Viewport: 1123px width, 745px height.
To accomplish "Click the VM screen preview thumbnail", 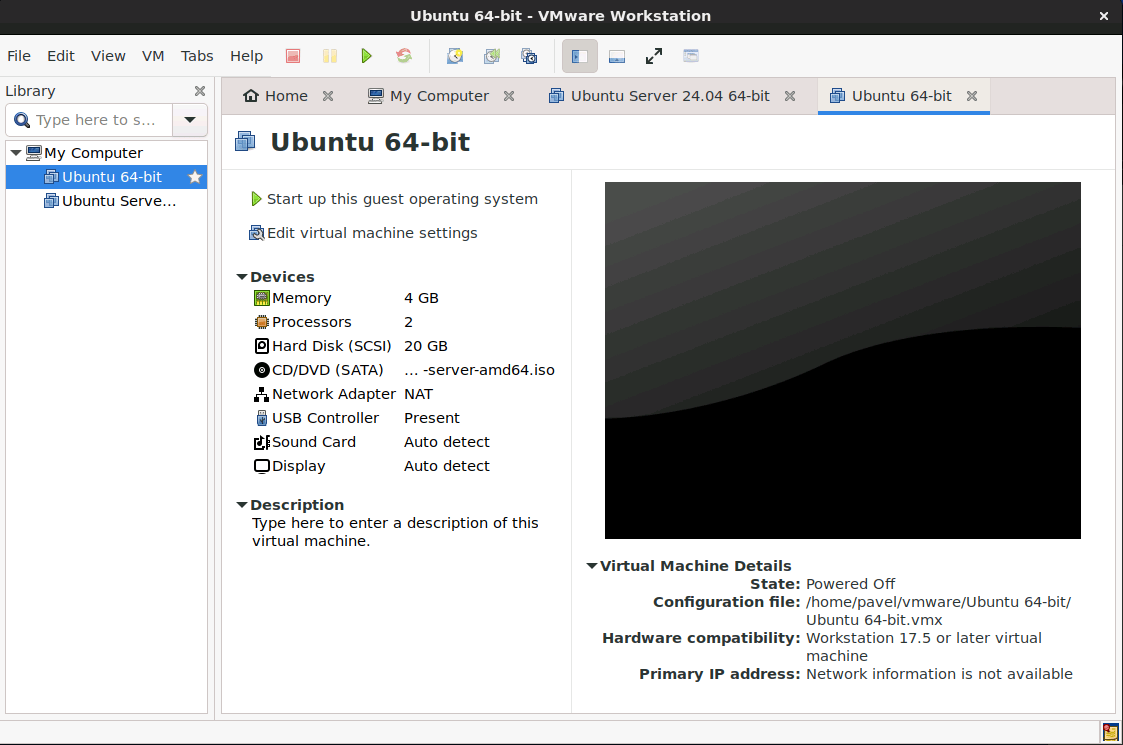I will pos(842,360).
